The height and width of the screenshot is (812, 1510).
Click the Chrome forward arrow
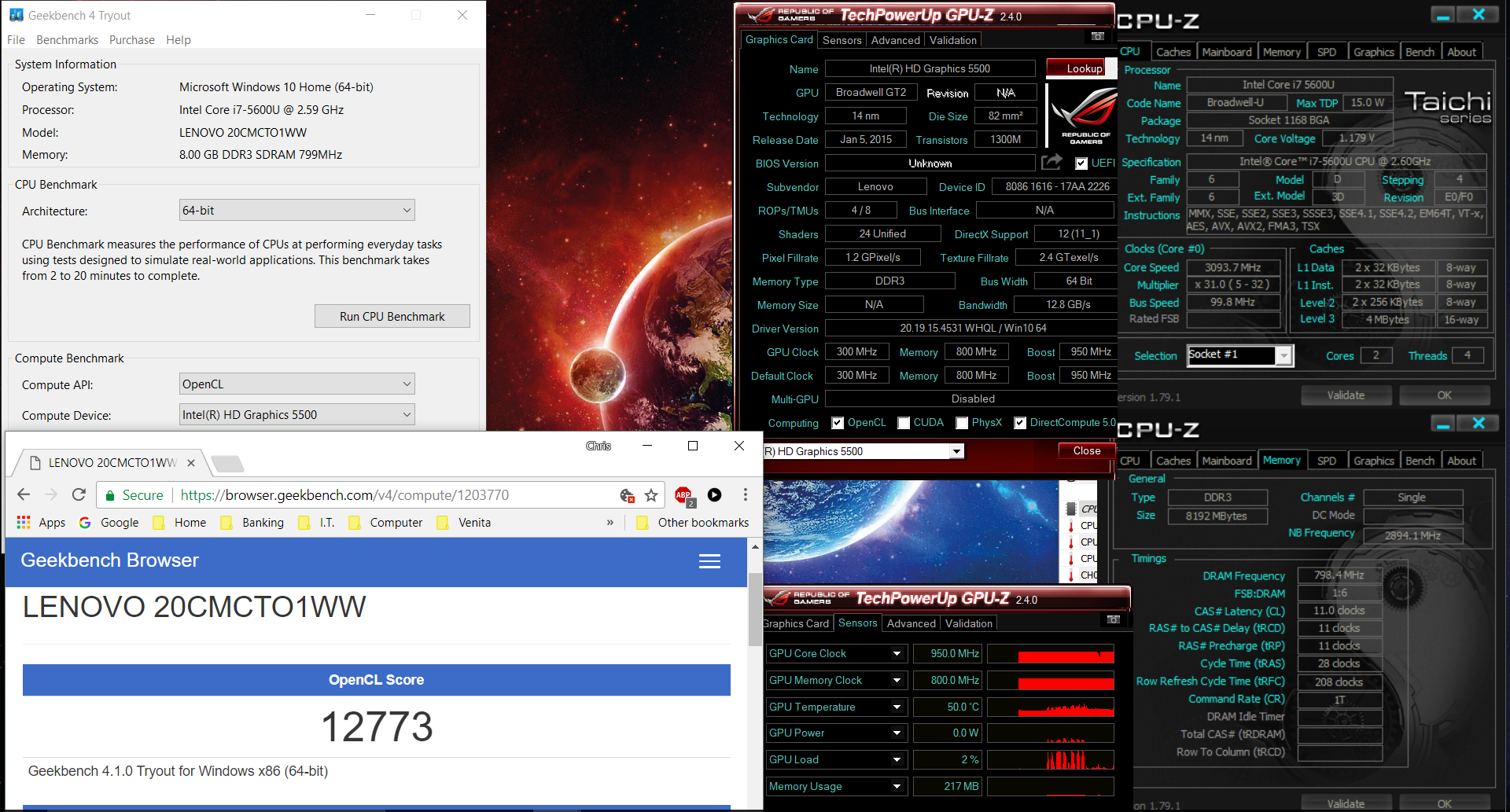(x=51, y=494)
